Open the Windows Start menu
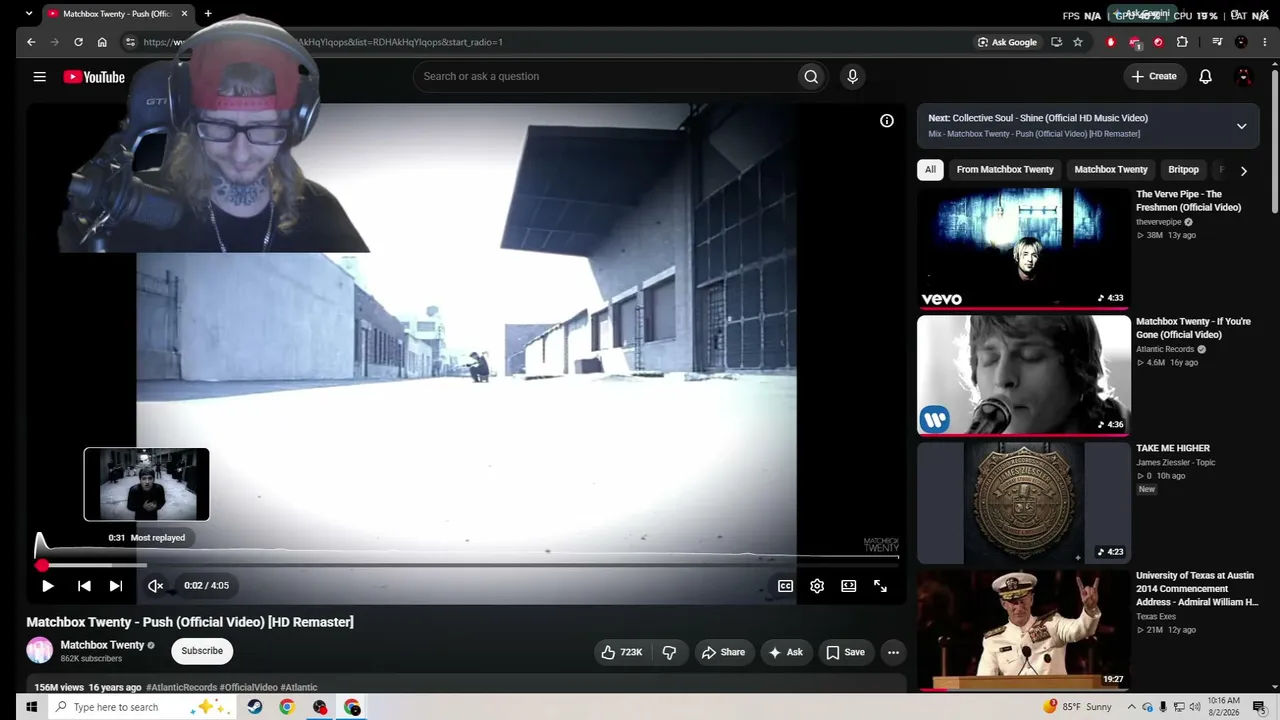 [x=31, y=707]
